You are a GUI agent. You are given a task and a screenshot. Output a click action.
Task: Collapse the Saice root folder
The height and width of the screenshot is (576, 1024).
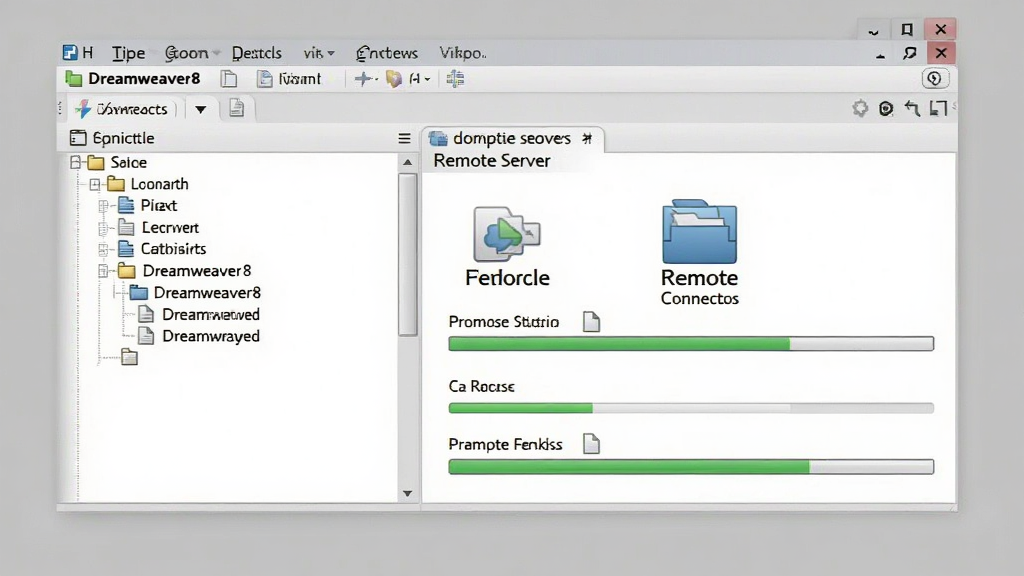click(76, 162)
